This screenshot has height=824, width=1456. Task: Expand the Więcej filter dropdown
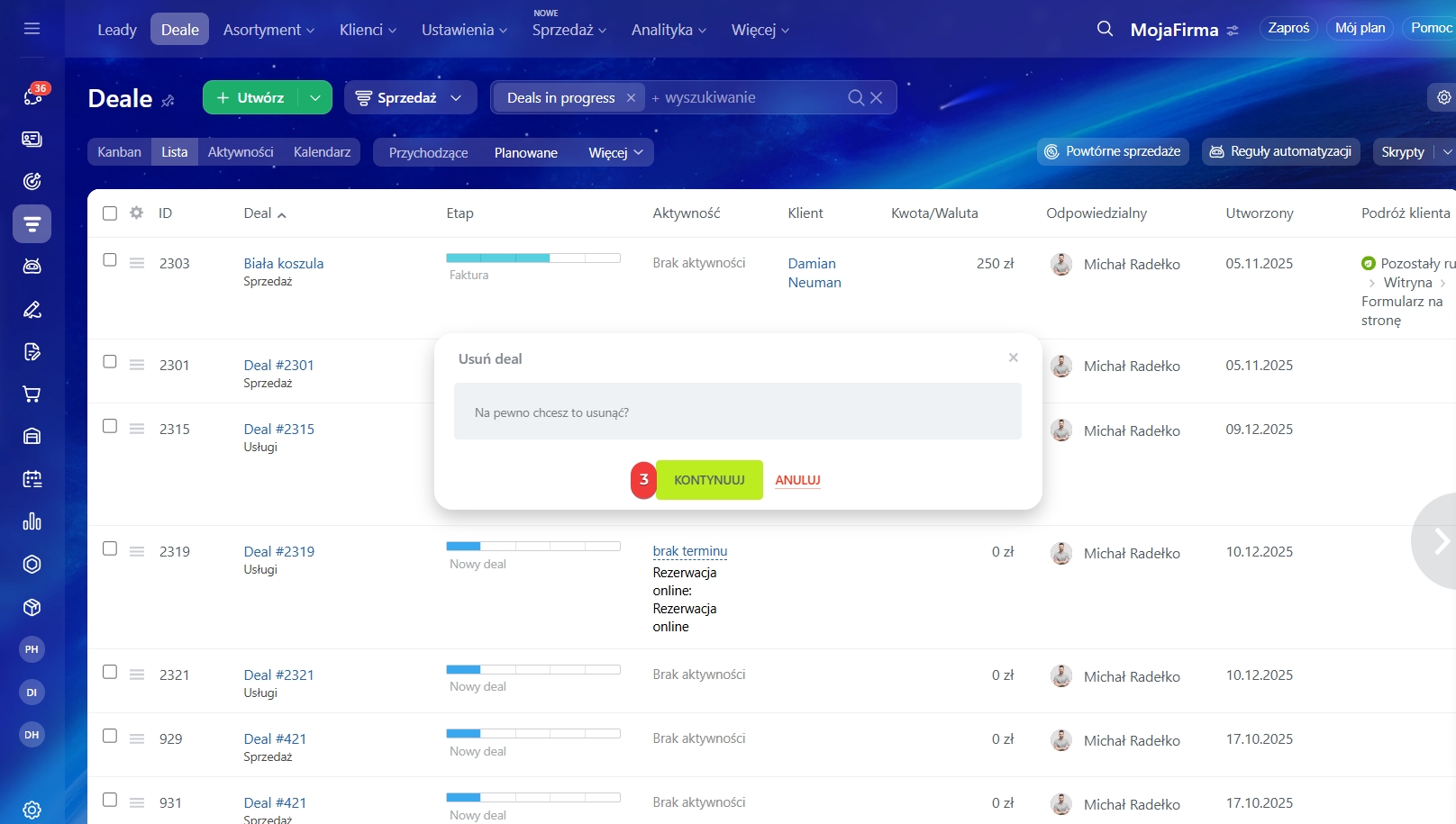coord(615,153)
